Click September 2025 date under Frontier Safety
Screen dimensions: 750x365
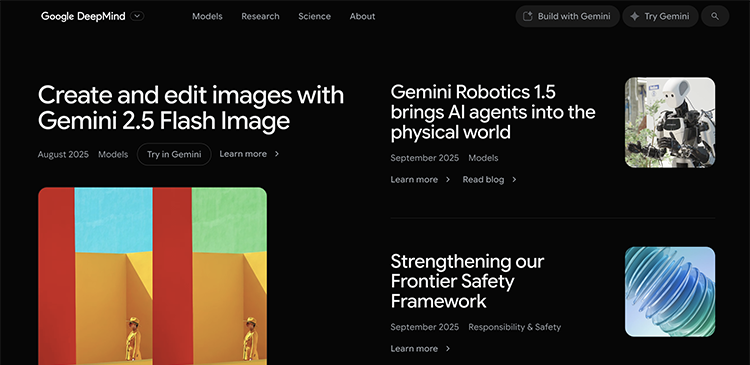pyautogui.click(x=425, y=327)
